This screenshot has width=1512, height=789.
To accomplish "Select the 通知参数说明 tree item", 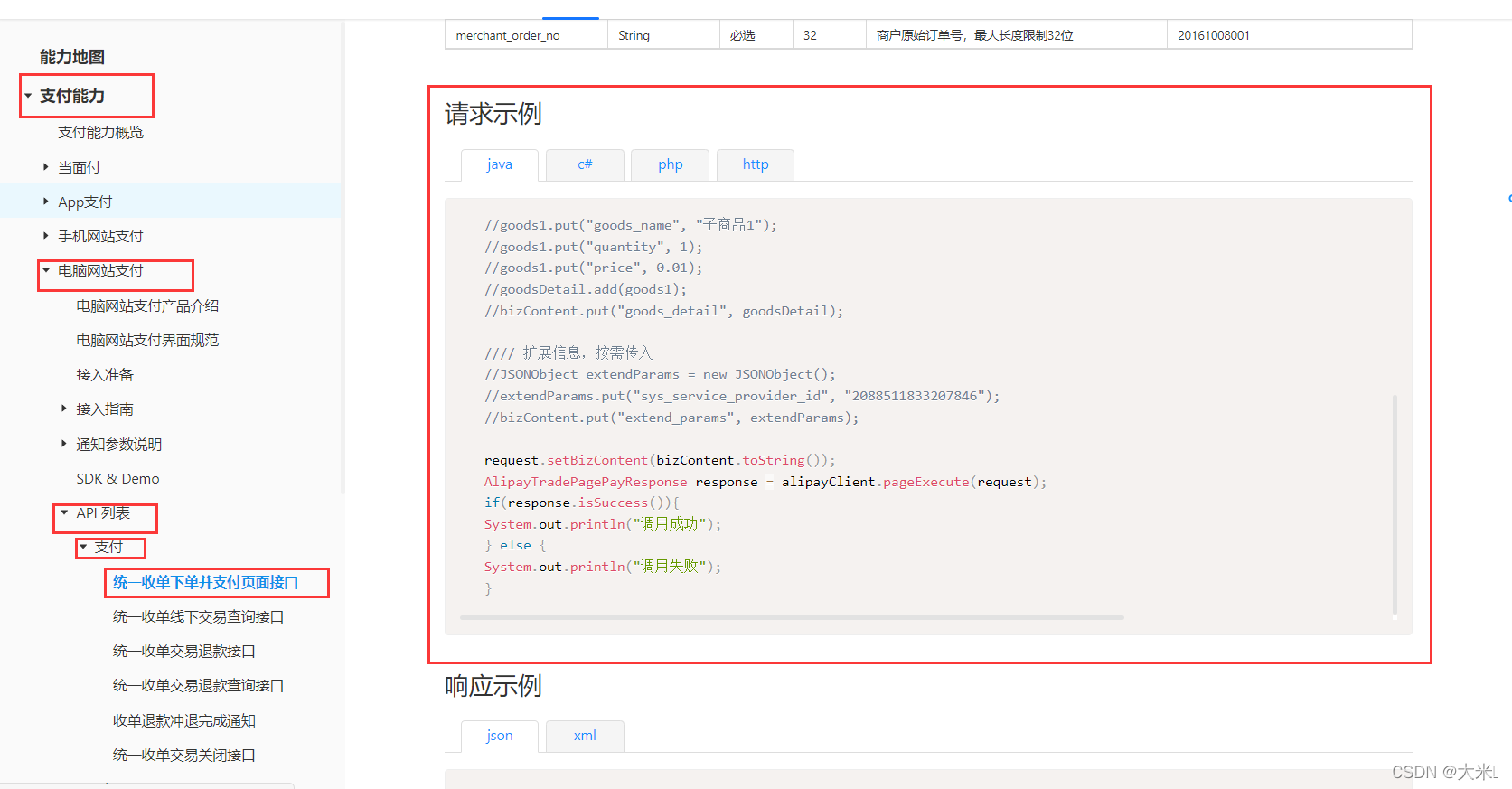I will (119, 444).
